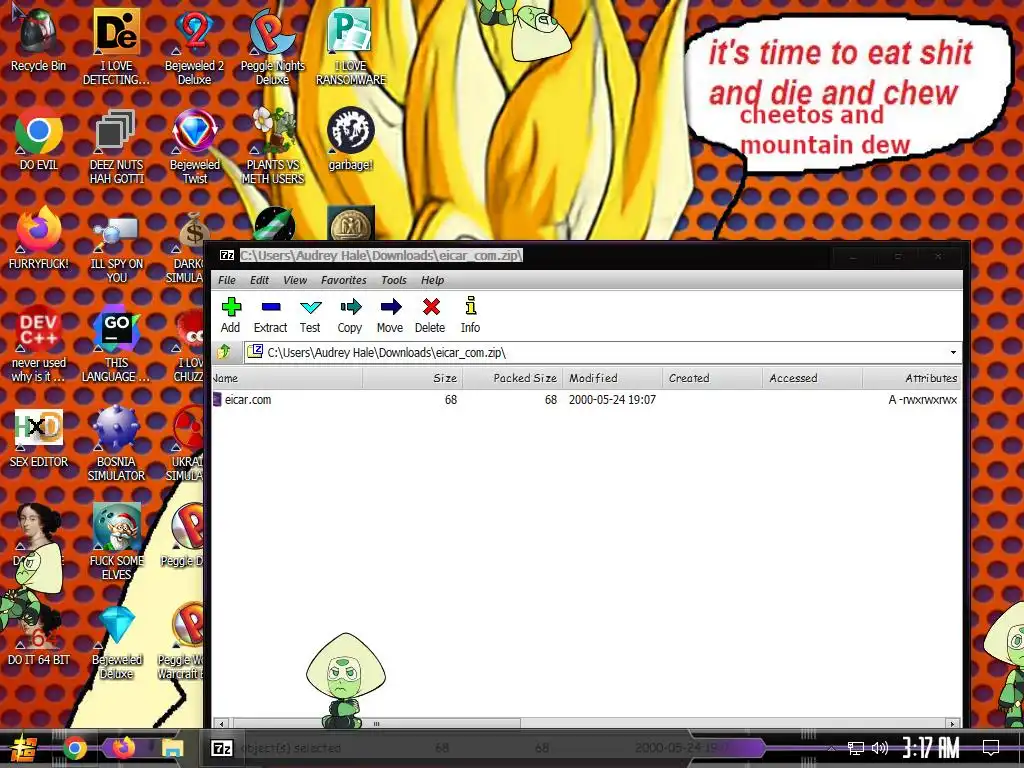Sort by the Name column header
This screenshot has width=1024, height=768.
click(287, 378)
